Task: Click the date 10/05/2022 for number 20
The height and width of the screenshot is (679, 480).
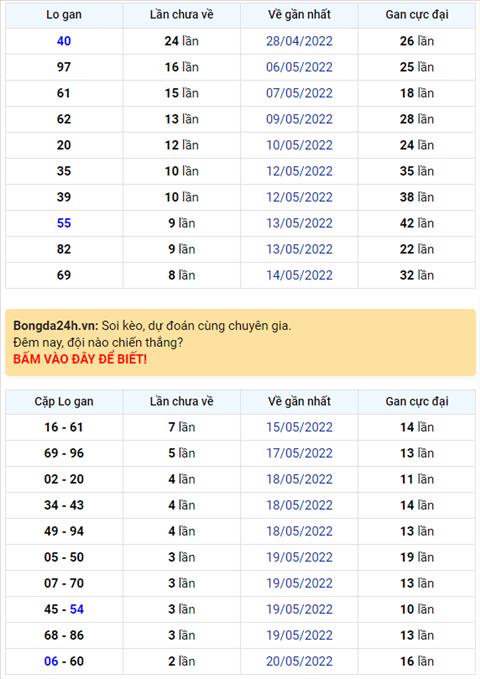Action: tap(299, 145)
